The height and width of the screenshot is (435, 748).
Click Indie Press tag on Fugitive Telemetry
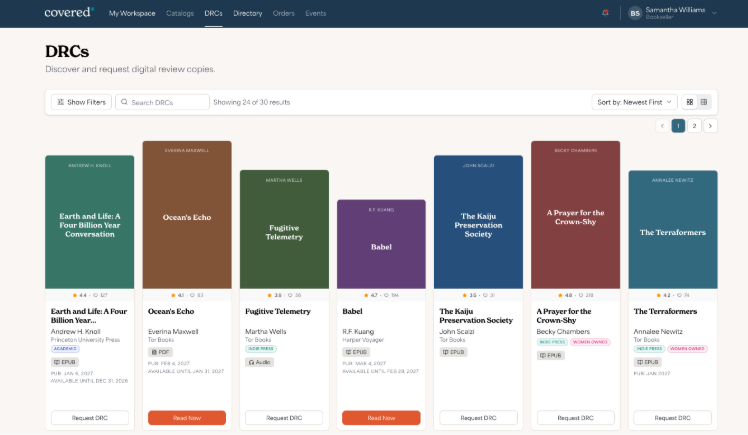point(261,349)
